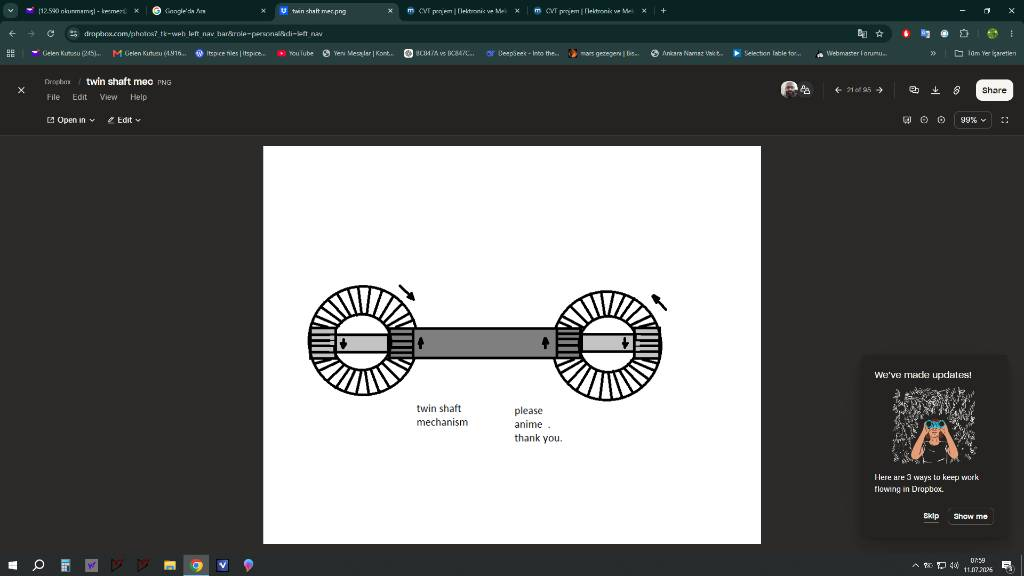
Task: Open Calculator from the taskbar
Action: point(65,565)
